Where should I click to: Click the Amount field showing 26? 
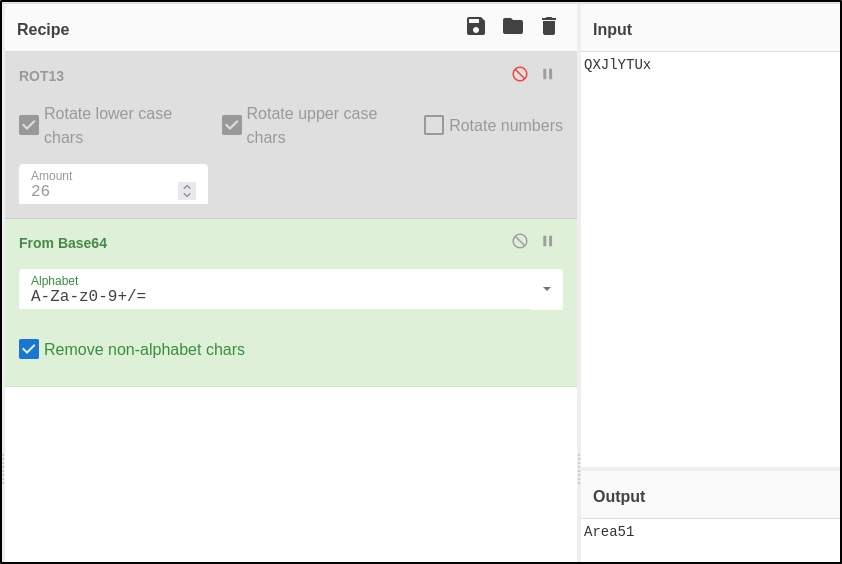point(100,191)
